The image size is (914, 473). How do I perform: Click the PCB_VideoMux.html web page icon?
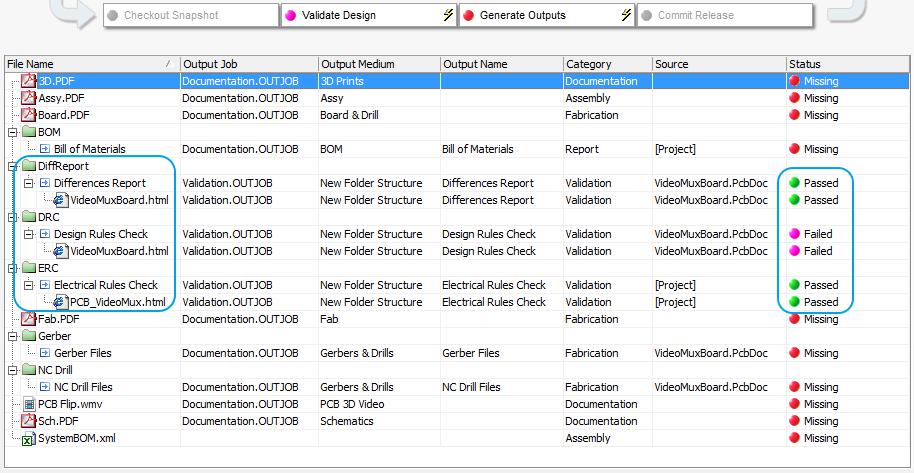[x=60, y=302]
